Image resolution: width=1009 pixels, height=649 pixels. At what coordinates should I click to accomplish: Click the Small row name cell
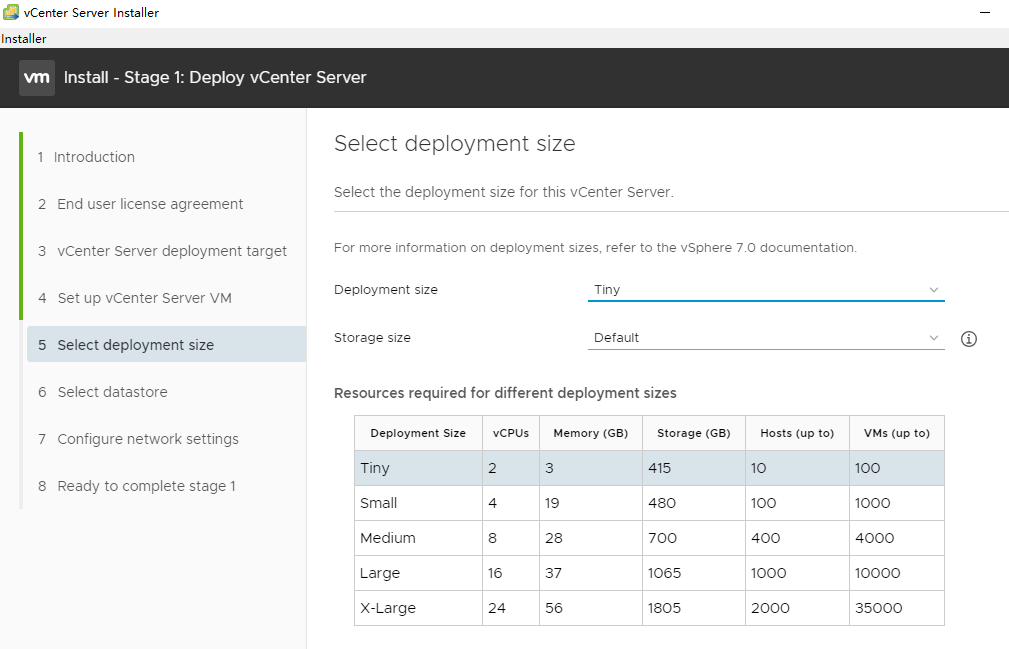pos(418,503)
